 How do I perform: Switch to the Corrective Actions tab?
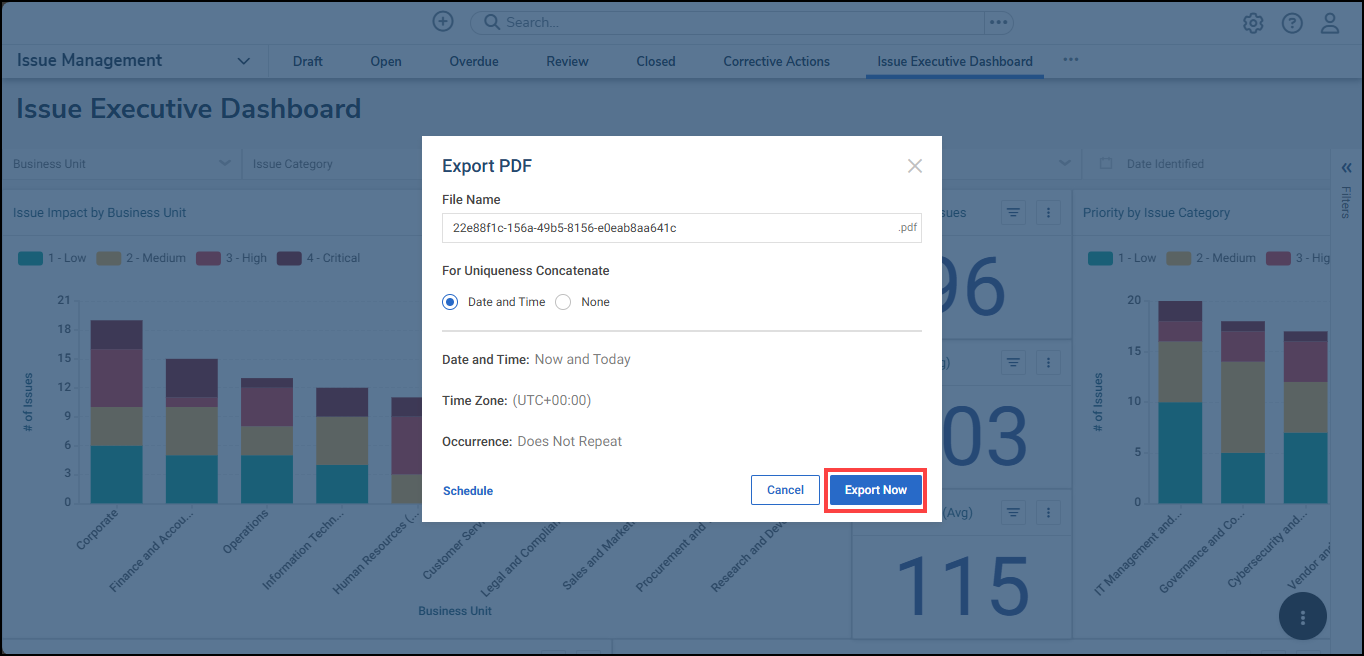pos(776,61)
